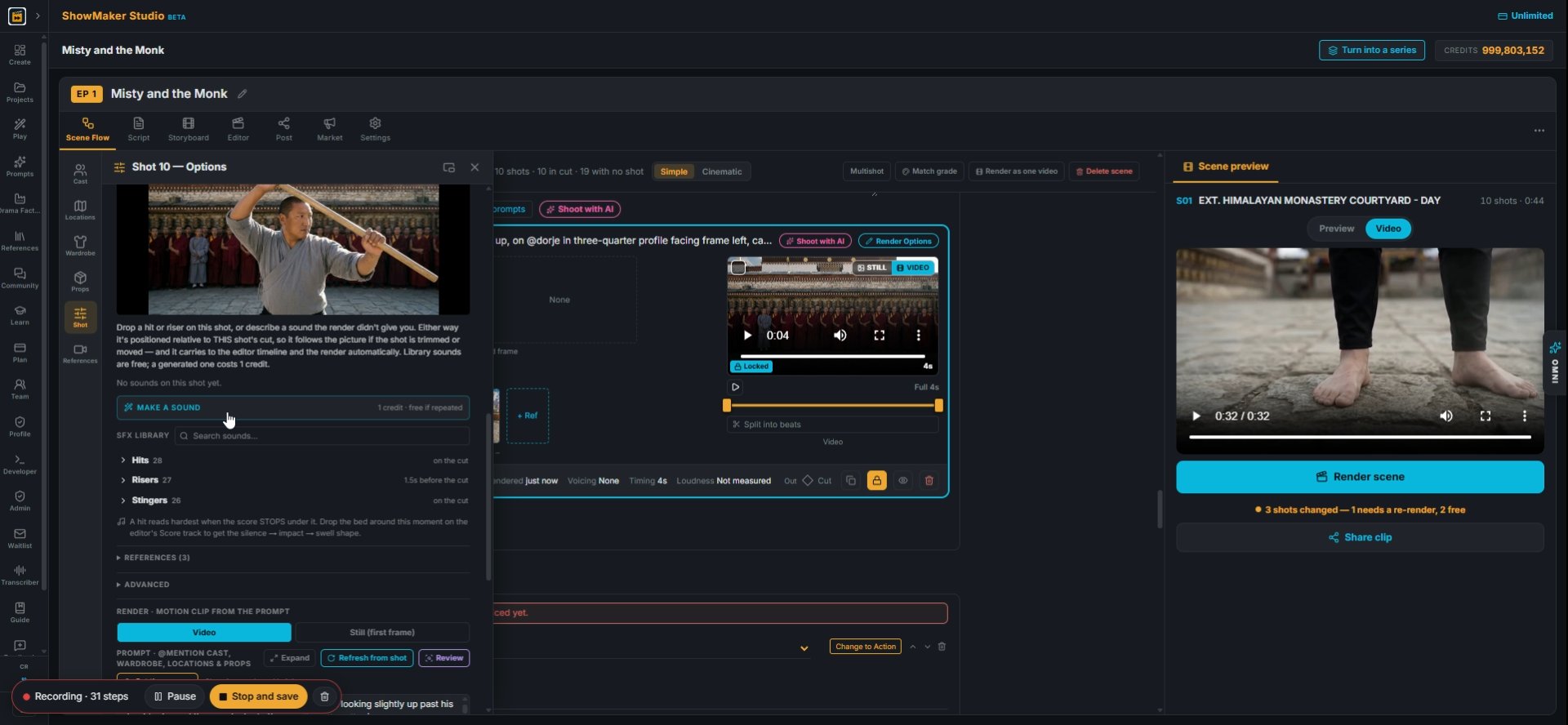Select Simple scene view mode
Viewport: 1568px width, 725px height.
click(x=674, y=171)
